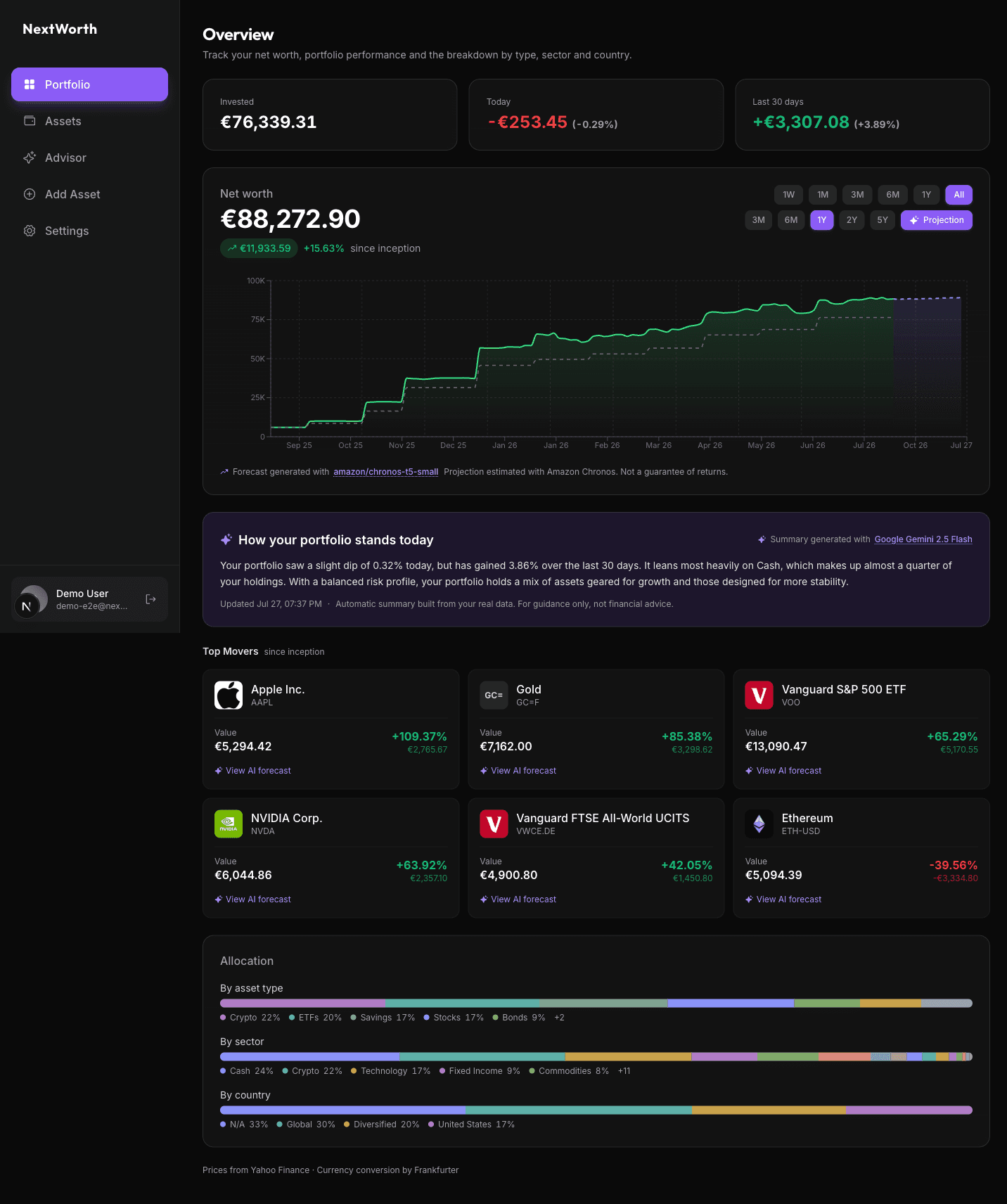Expand the +2 more asset types
Image resolution: width=1007 pixels, height=1204 pixels.
[559, 1018]
